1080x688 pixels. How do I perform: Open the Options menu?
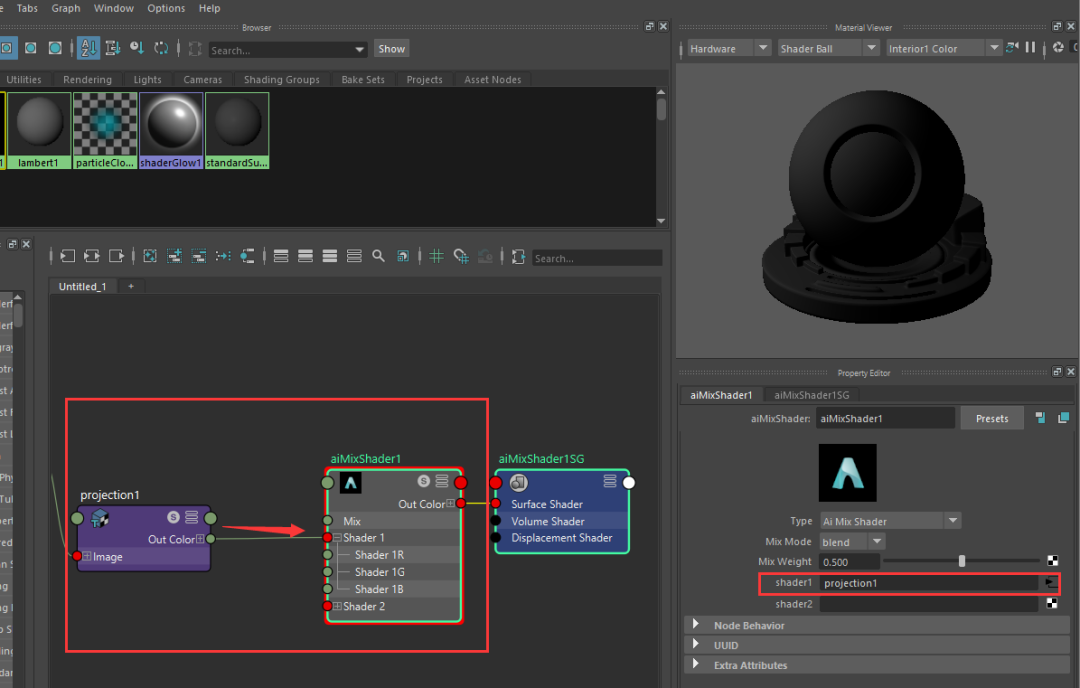coord(166,8)
